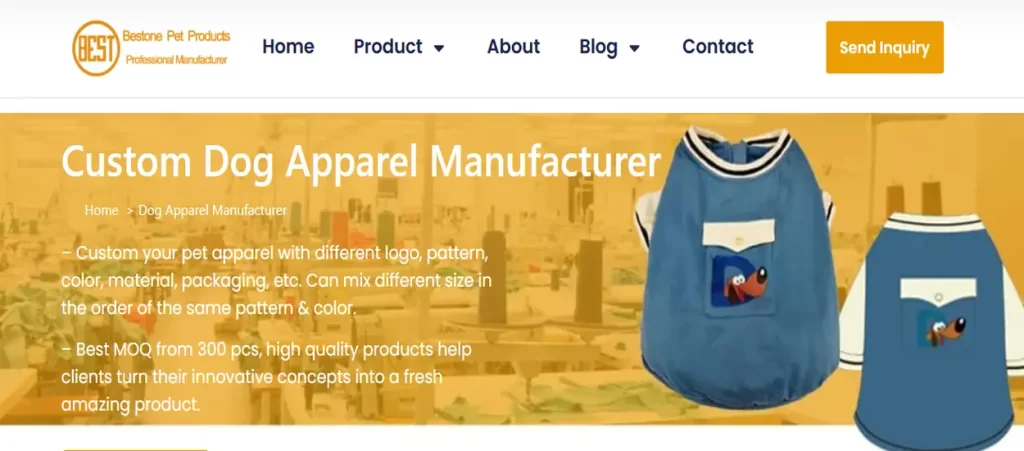Open the Home navigation link

coord(288,47)
